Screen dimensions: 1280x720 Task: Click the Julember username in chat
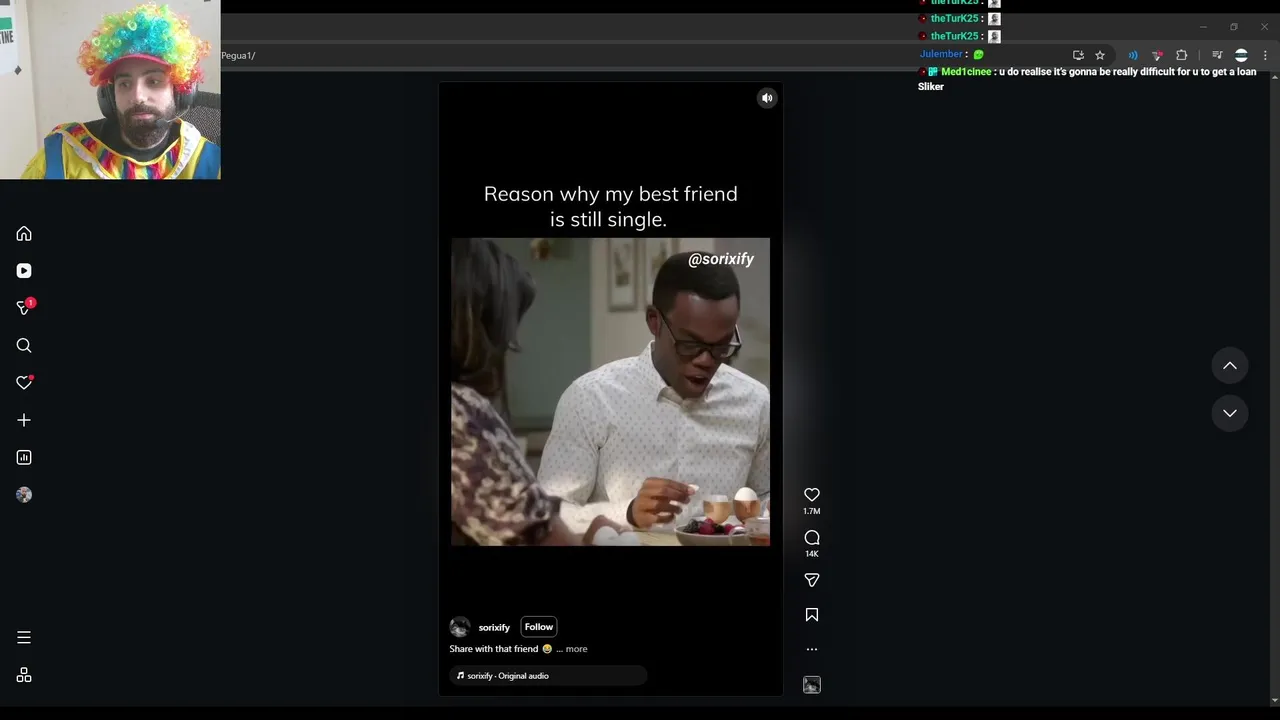(941, 54)
